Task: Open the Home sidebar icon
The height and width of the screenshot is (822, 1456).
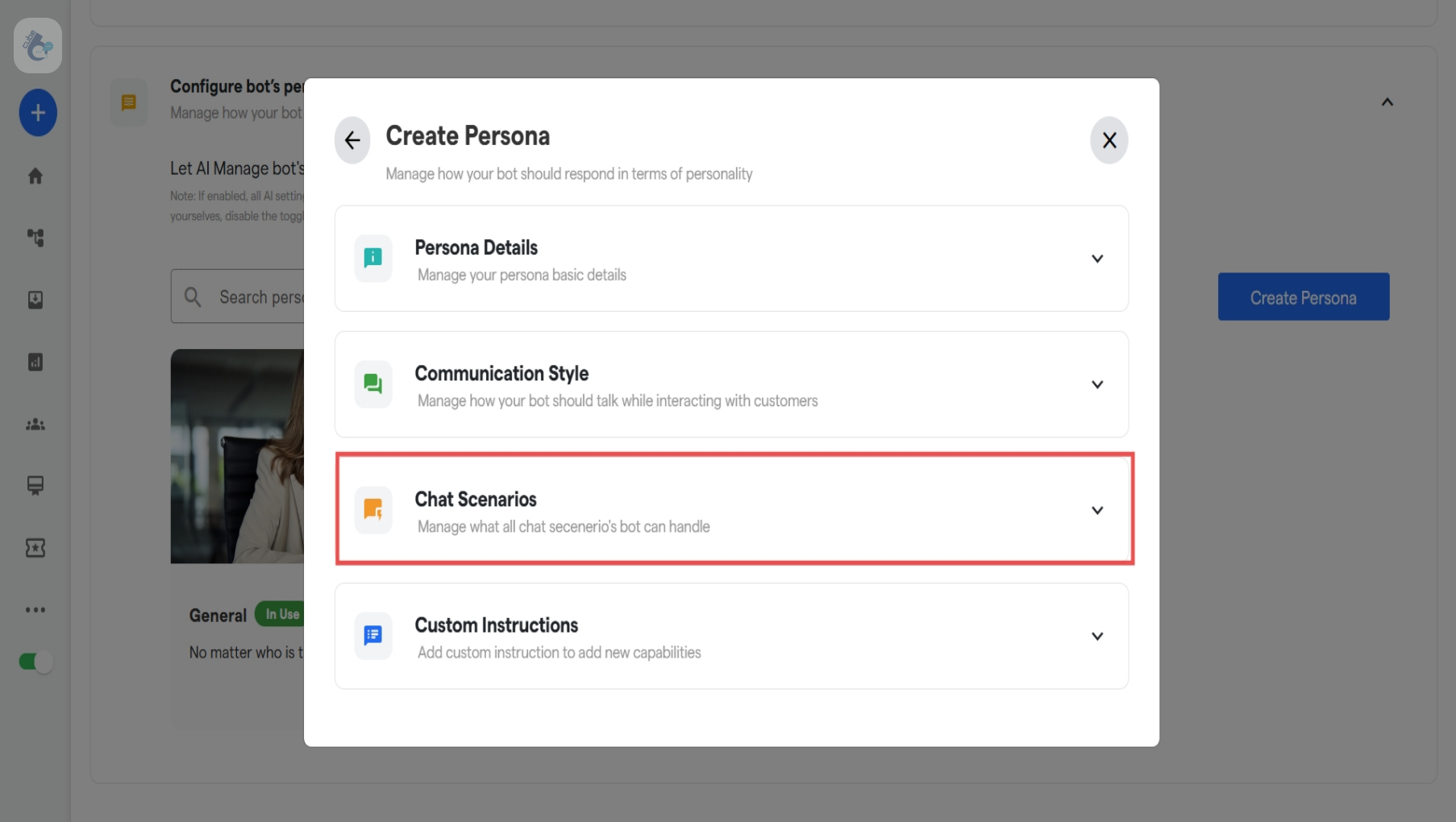Action: (35, 176)
